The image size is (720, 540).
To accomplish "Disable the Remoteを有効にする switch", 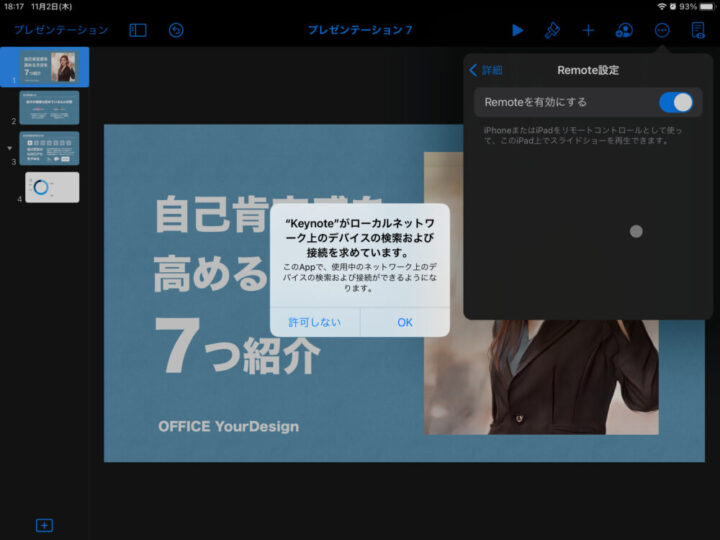I will point(675,102).
